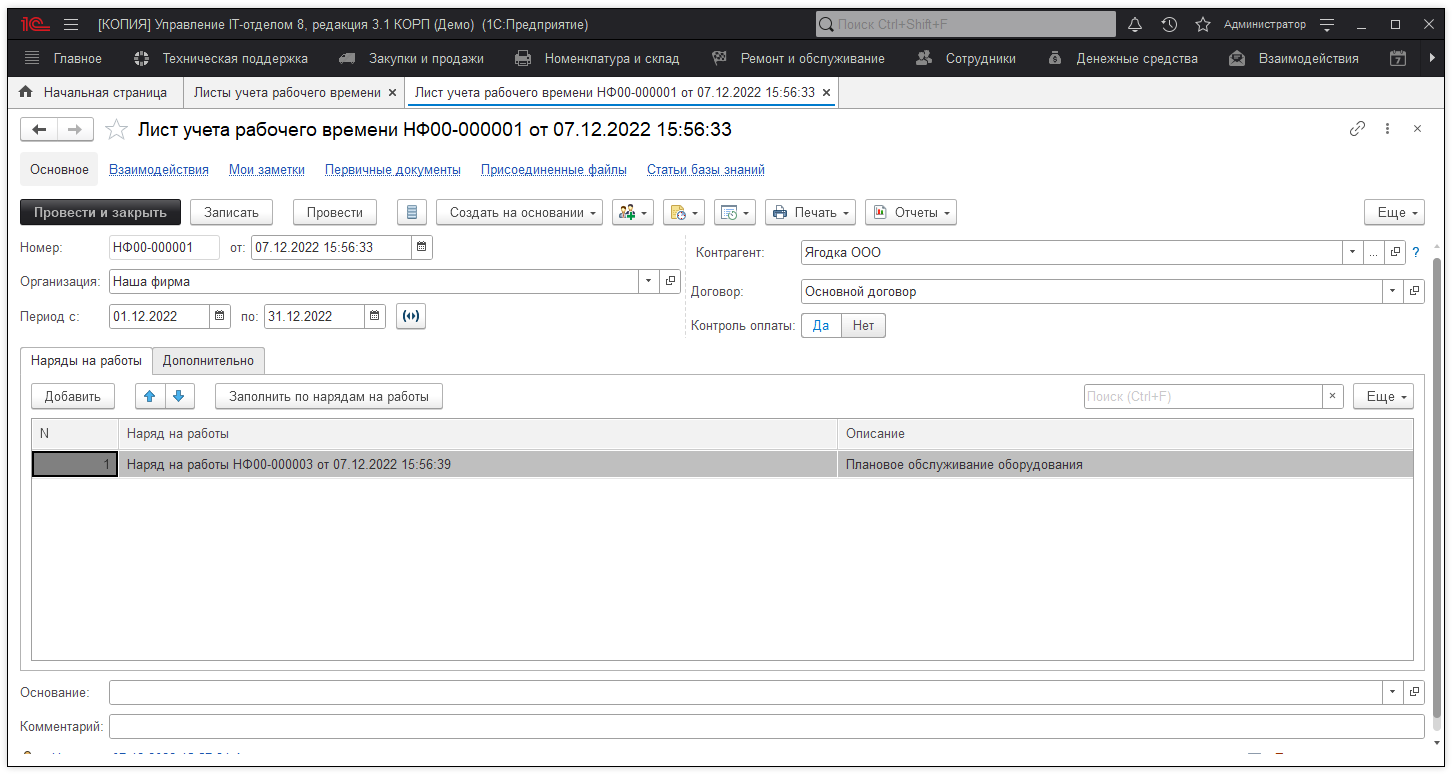1452x774 pixels.
Task: Open the Печать dropdown menu
Action: tap(810, 212)
